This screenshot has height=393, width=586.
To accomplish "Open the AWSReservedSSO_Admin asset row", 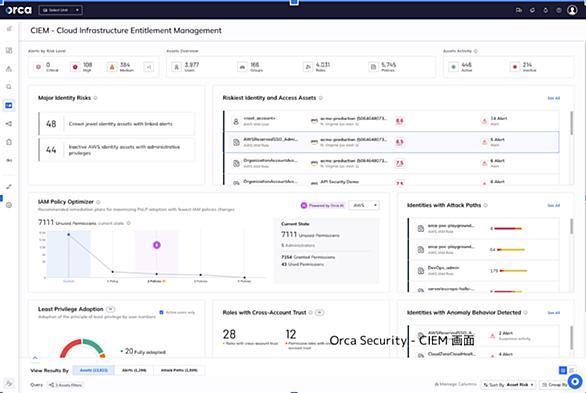I will (x=392, y=142).
